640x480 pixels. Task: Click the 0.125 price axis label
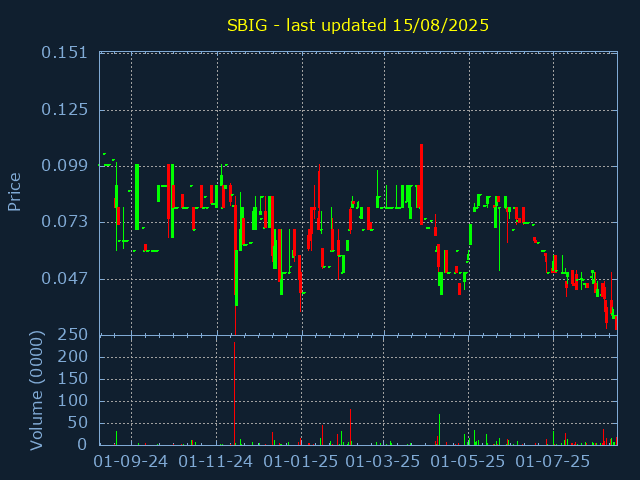(x=64, y=109)
